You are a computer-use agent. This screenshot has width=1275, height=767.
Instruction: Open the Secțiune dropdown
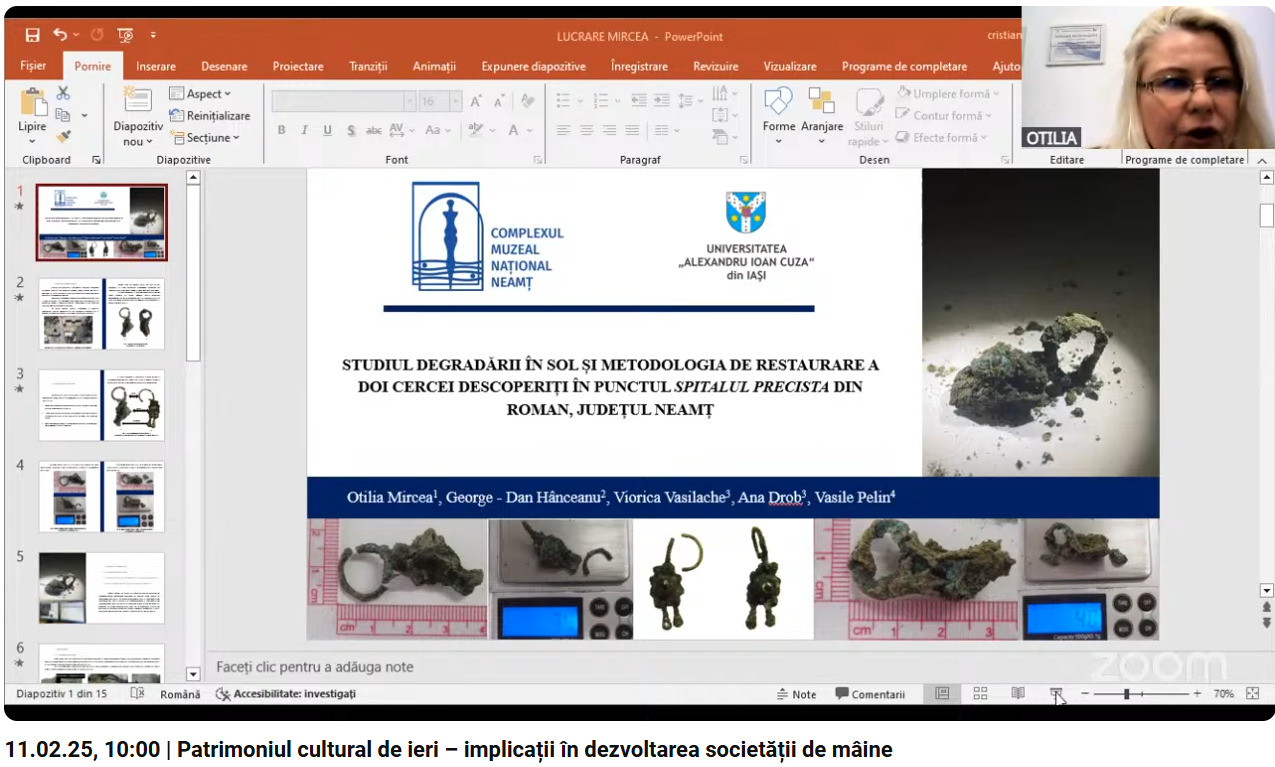[x=205, y=138]
